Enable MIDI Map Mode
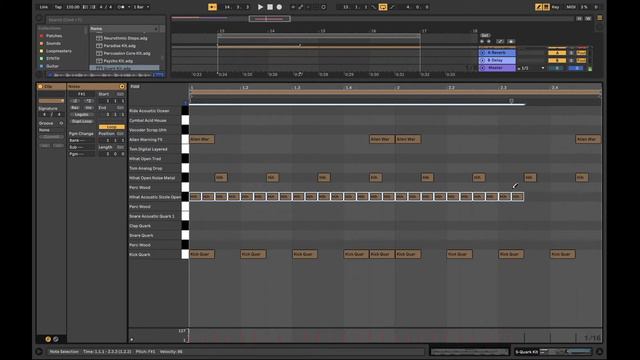Image resolution: width=640 pixels, height=360 pixels. coord(571,7)
